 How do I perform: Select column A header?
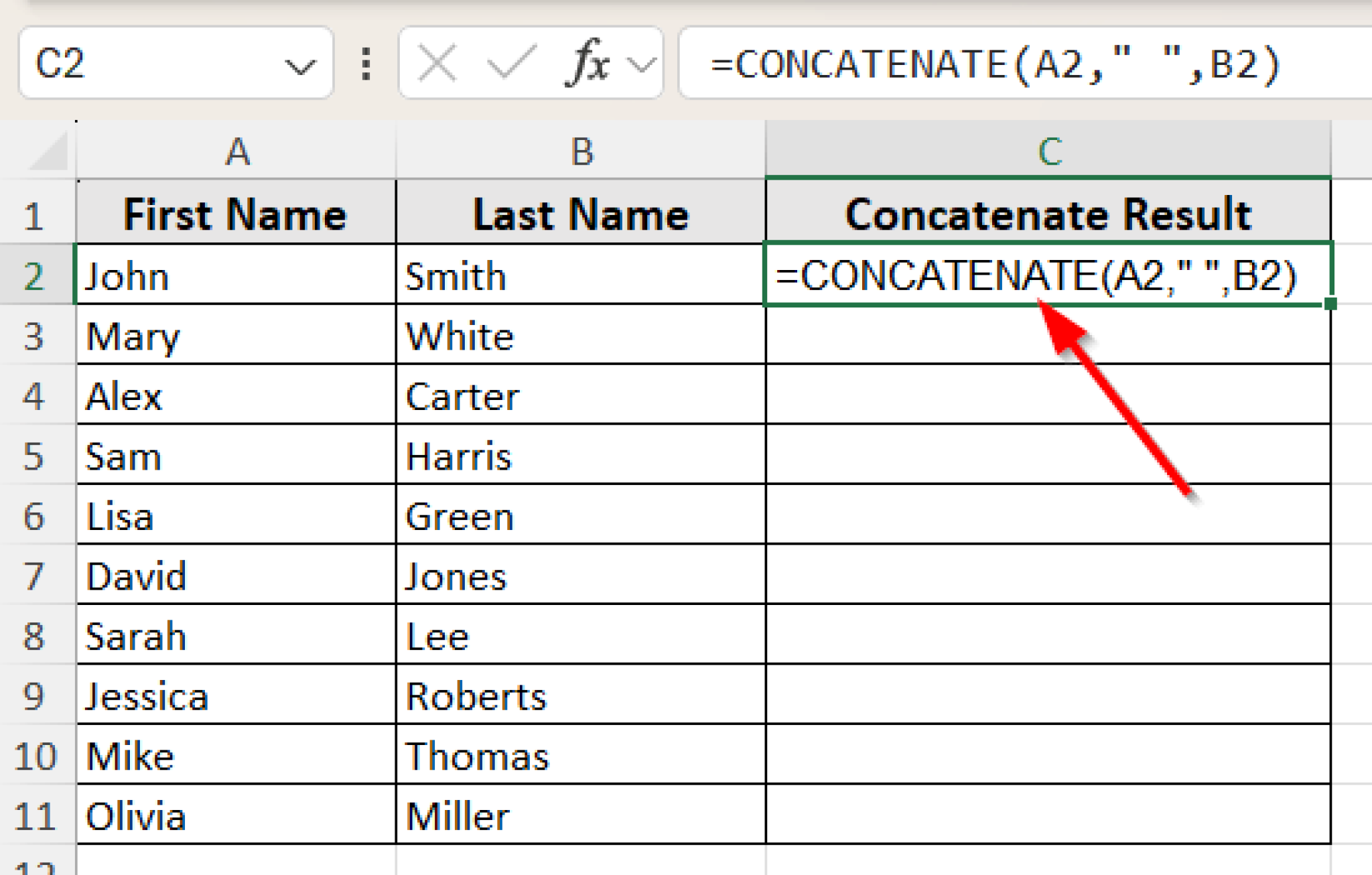point(237,151)
